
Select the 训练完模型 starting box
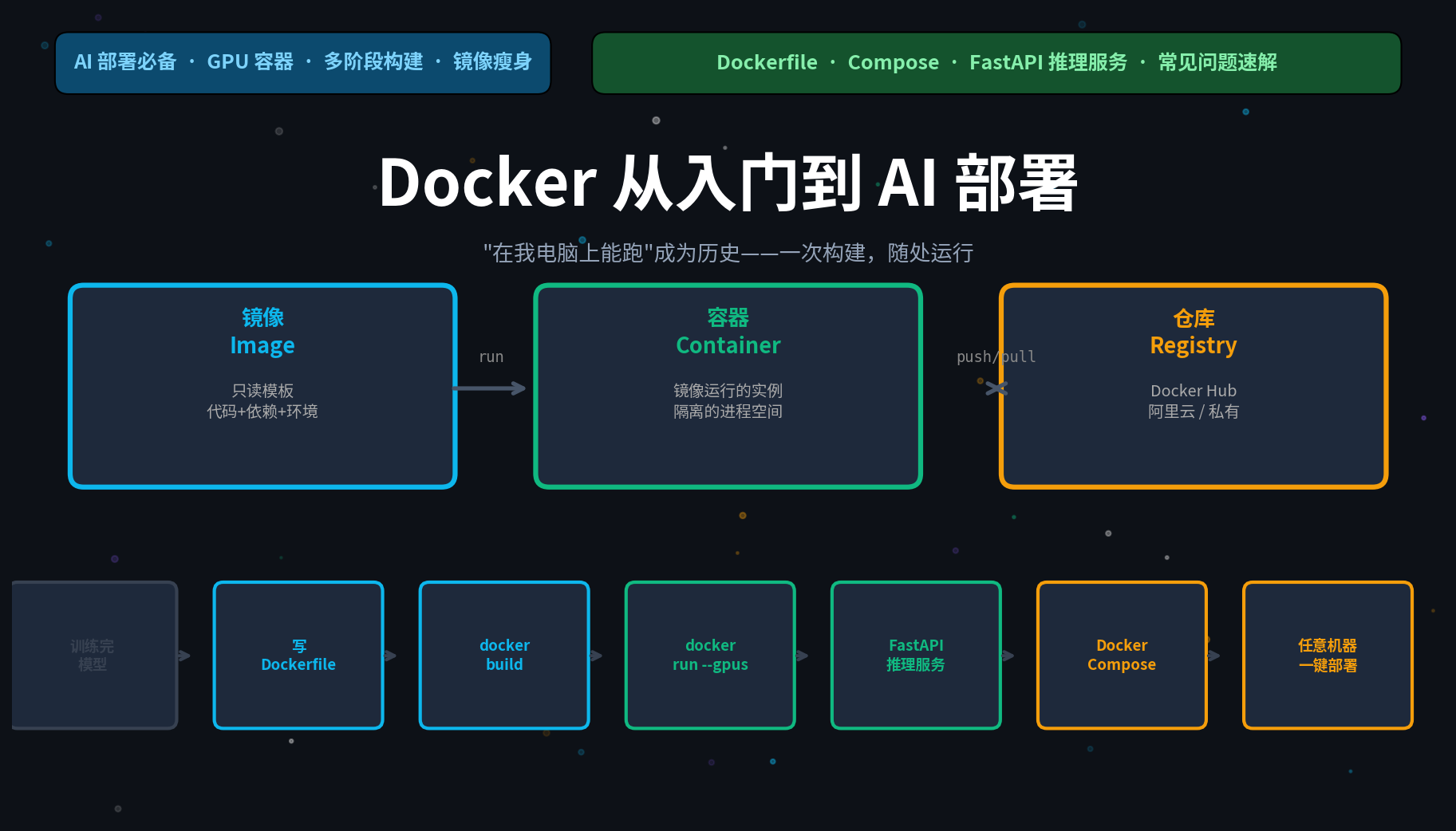pyautogui.click(x=93, y=655)
